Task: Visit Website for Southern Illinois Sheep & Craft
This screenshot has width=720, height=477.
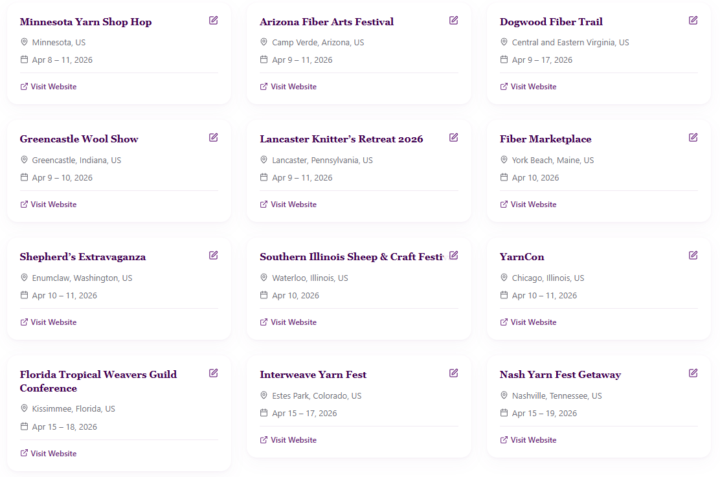Action: point(288,322)
